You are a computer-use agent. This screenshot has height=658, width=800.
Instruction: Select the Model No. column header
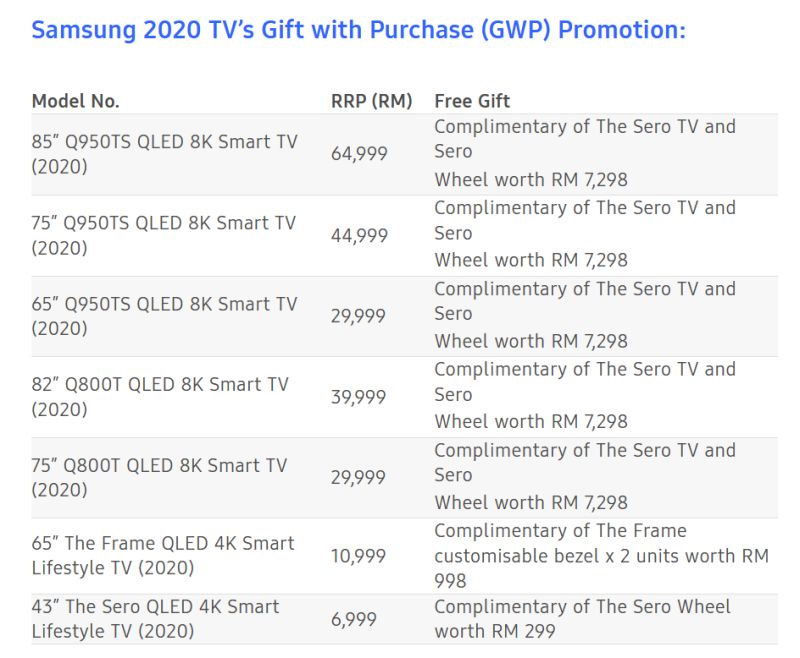click(75, 101)
